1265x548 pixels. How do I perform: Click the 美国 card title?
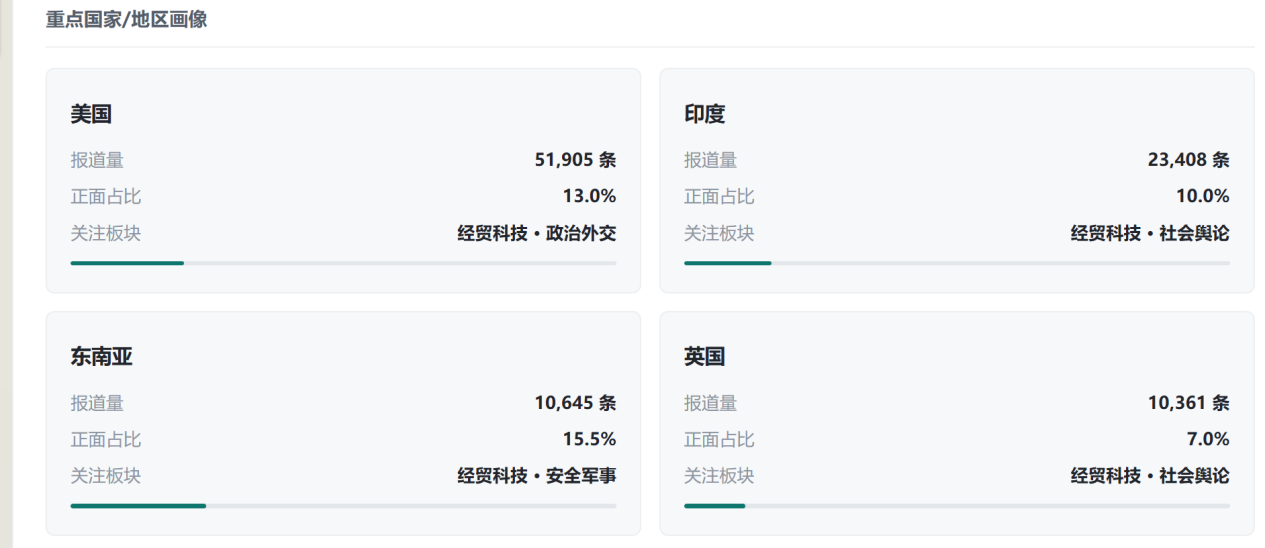click(x=91, y=114)
